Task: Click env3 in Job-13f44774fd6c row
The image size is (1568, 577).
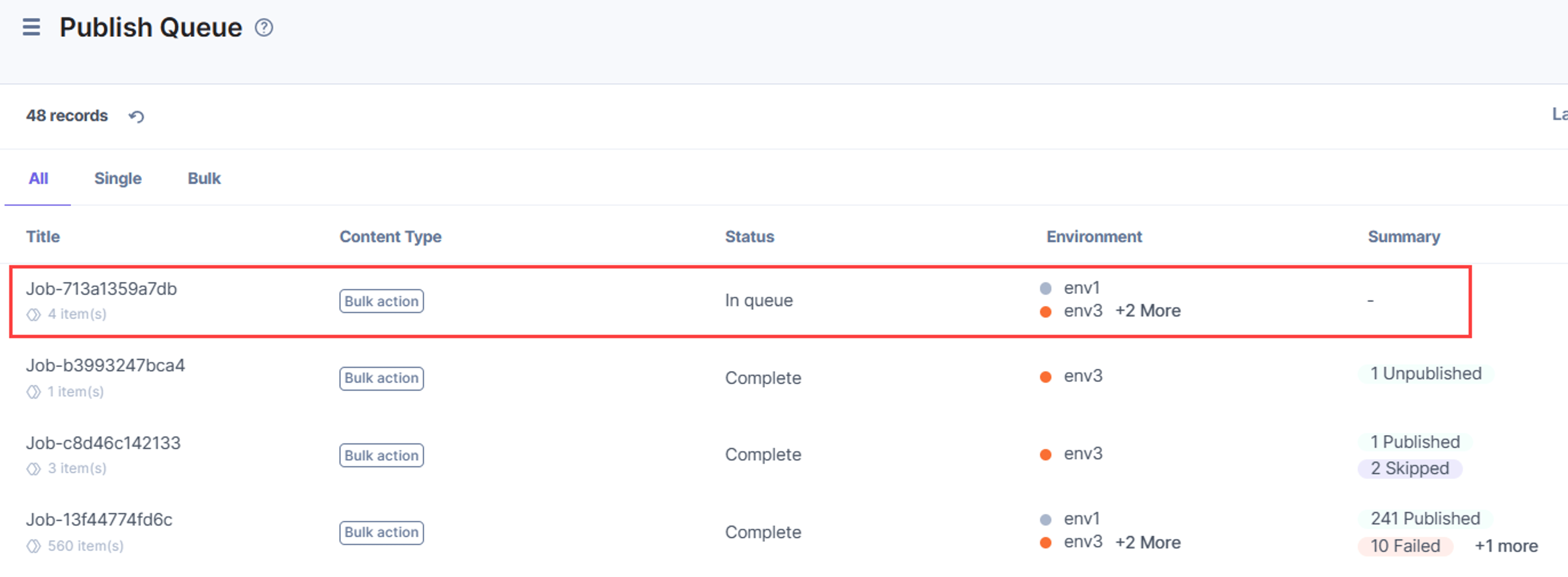Action: pos(1083,542)
